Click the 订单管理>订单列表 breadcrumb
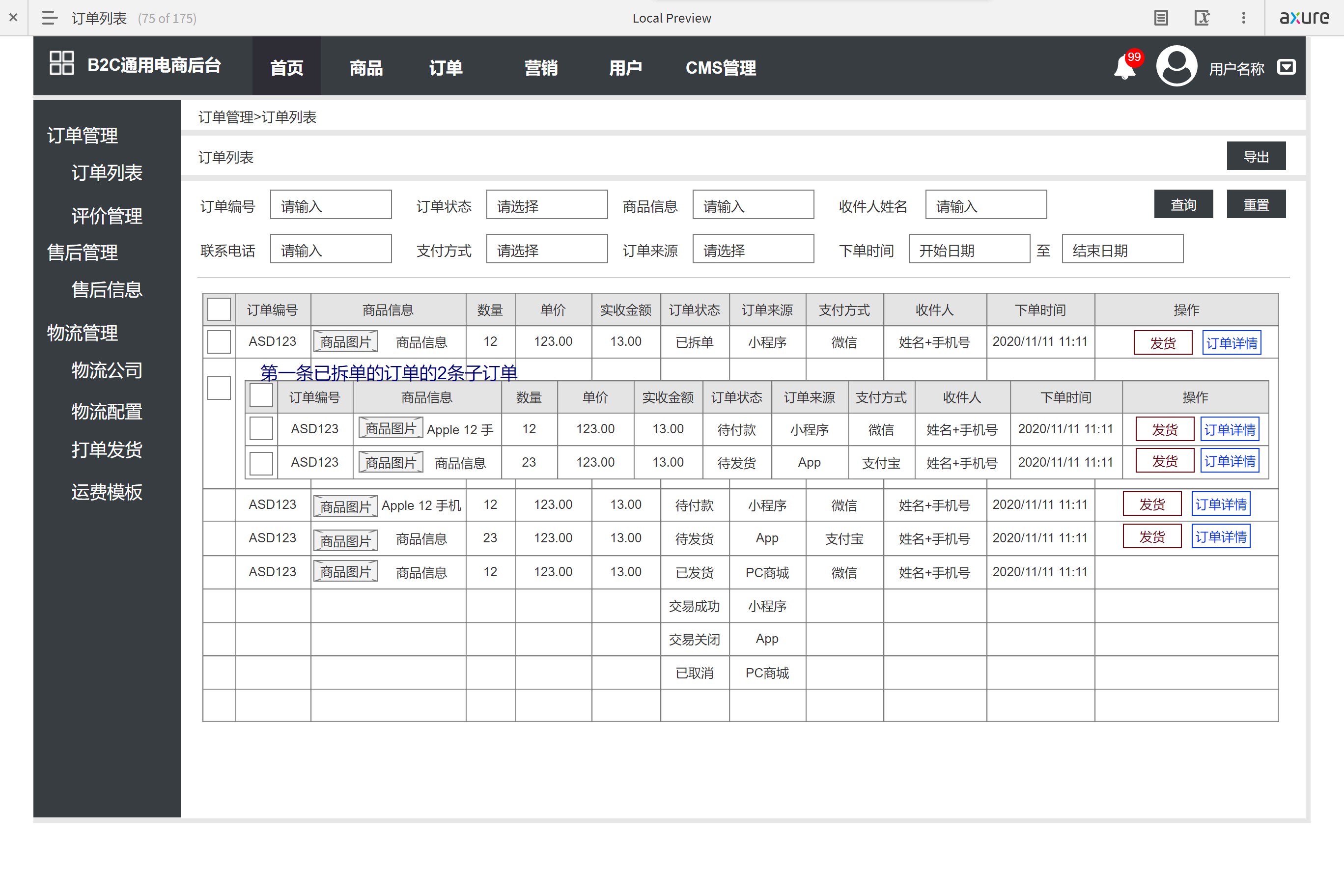Screen dimensions: 1344x896 (257, 117)
